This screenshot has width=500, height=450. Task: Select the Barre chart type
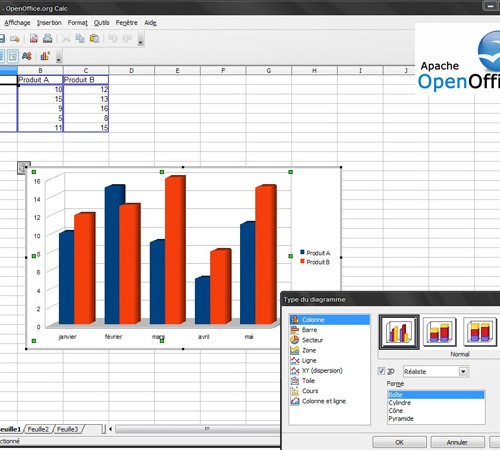click(330, 330)
